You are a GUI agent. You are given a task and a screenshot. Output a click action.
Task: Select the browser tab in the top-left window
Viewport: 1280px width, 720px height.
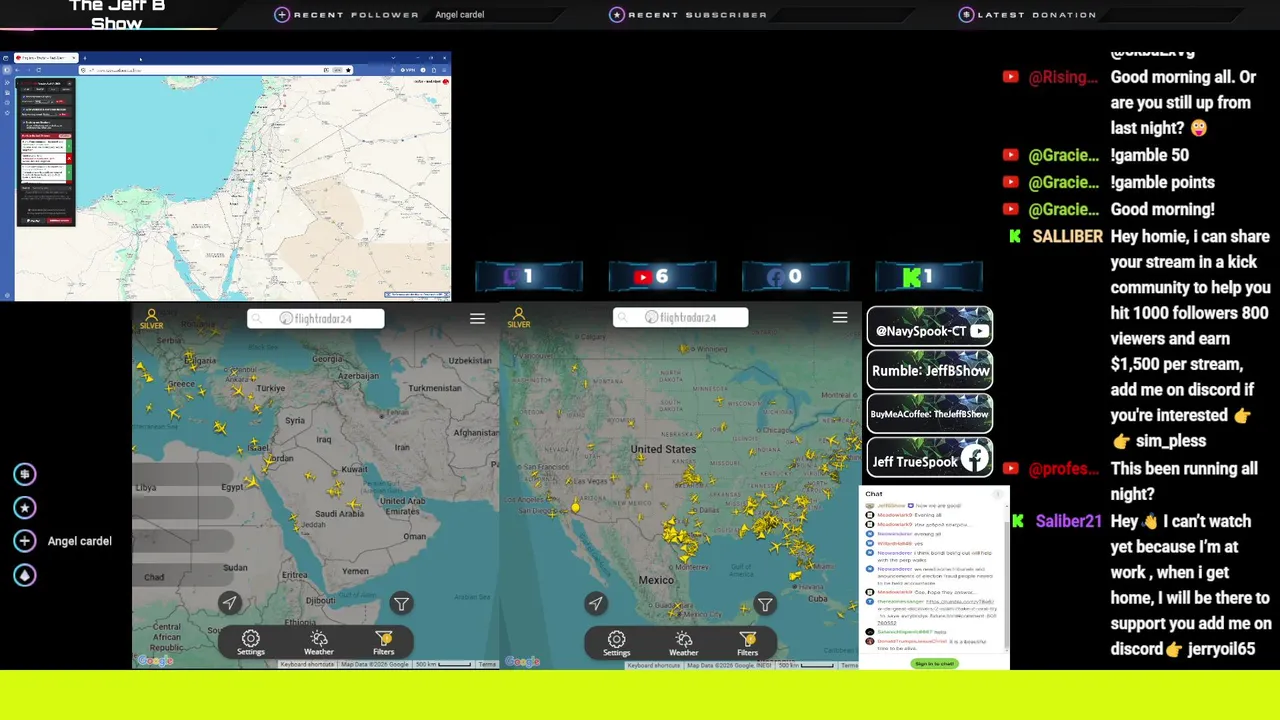point(46,58)
